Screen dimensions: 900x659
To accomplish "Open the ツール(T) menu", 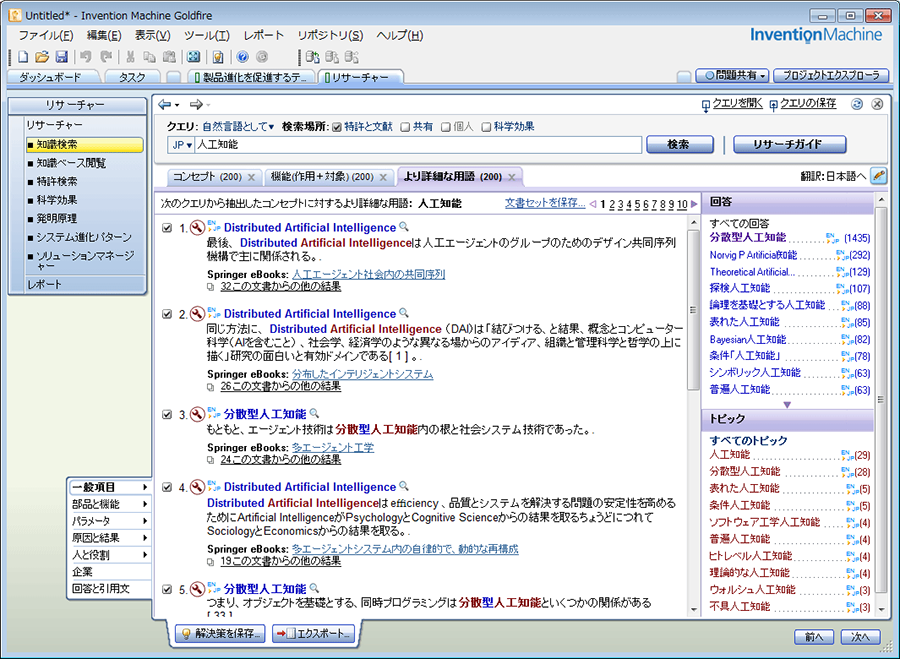I will coord(207,36).
